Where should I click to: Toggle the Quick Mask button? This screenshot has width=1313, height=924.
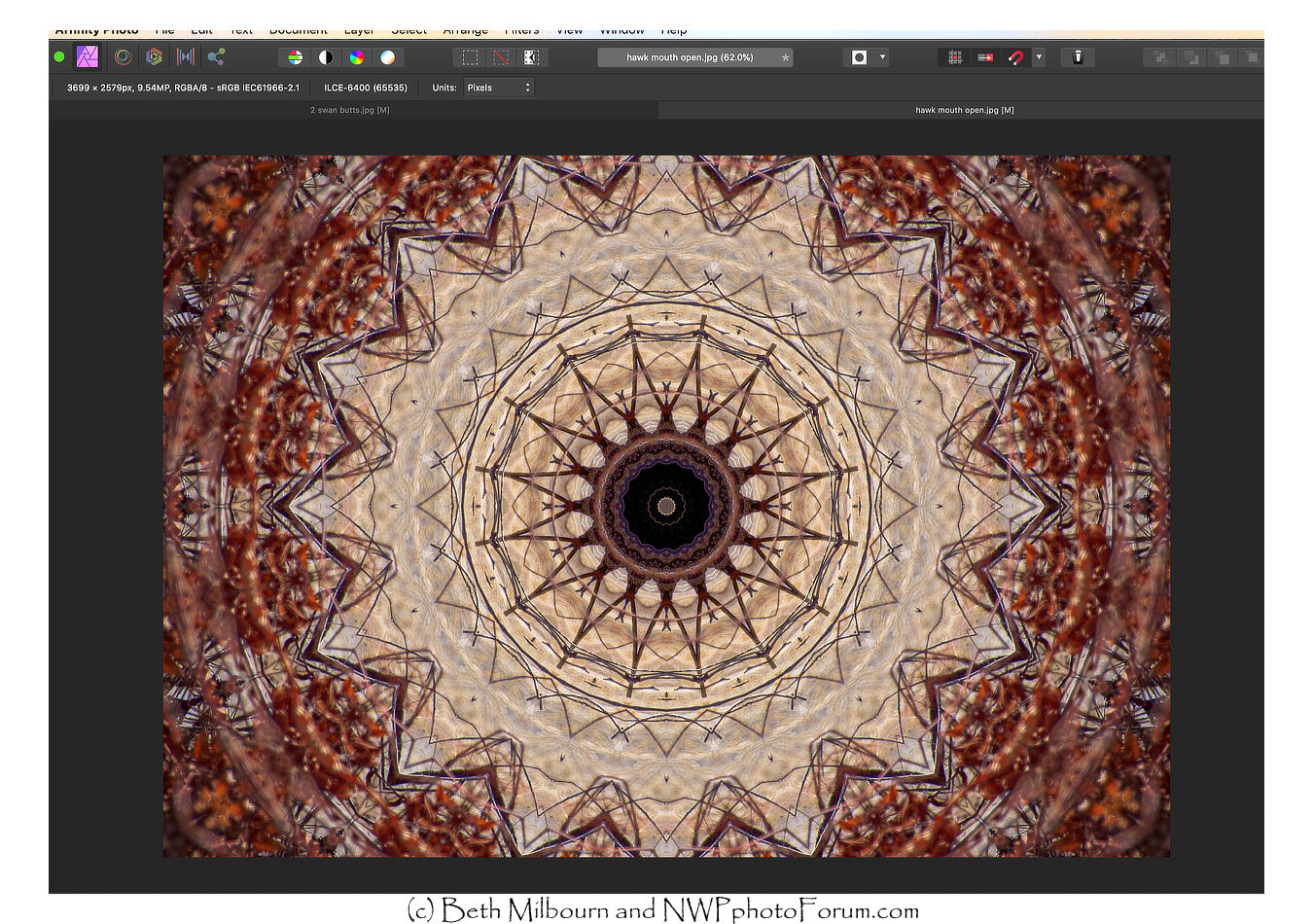pyautogui.click(x=859, y=57)
